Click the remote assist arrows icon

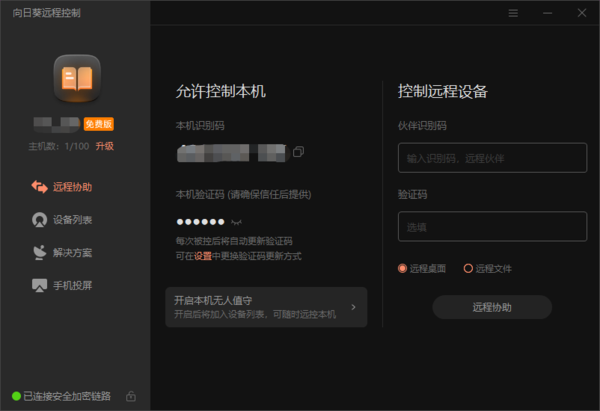(39, 187)
